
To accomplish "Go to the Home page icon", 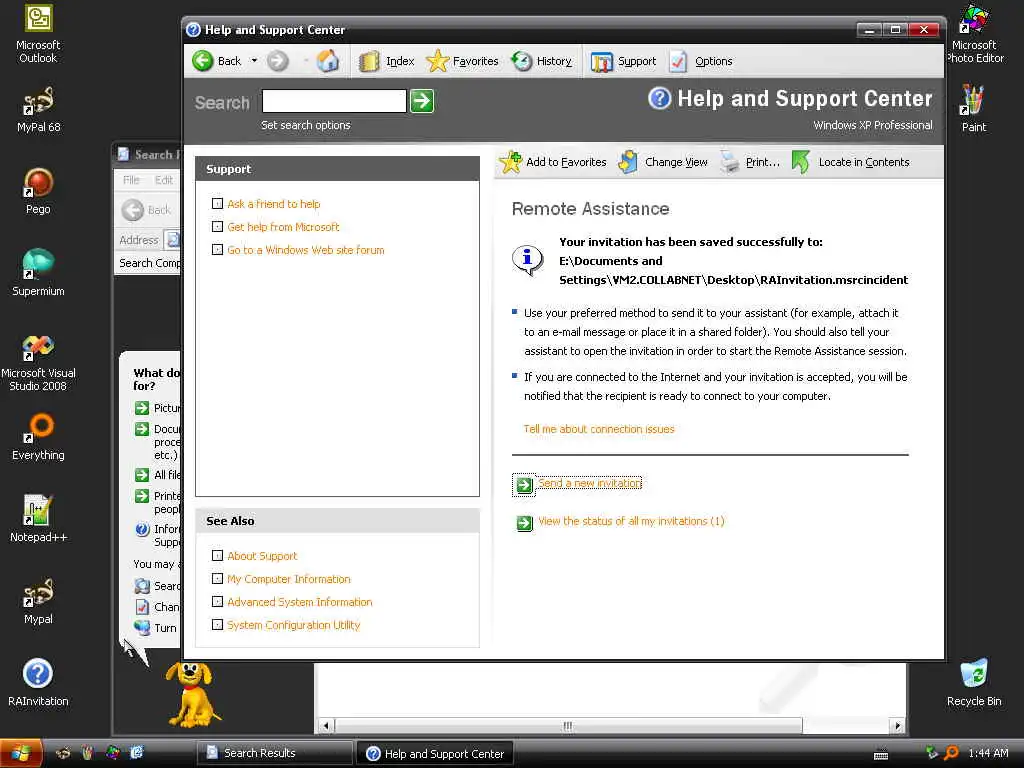I will point(328,61).
